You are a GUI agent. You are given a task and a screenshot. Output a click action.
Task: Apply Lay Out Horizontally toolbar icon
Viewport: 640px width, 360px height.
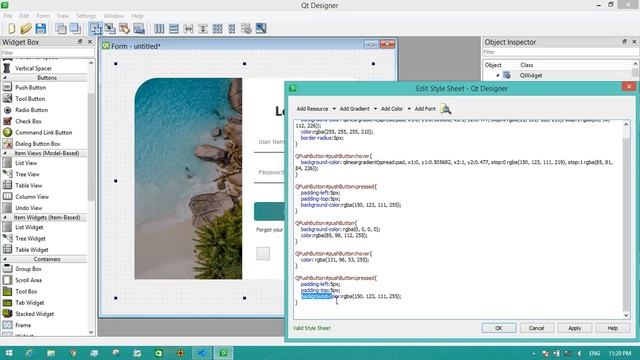pyautogui.click(x=159, y=29)
